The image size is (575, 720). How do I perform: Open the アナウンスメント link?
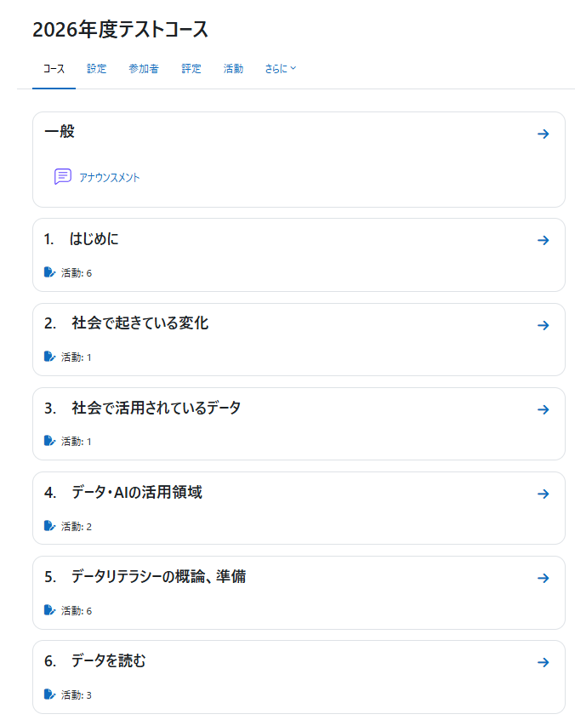(109, 177)
